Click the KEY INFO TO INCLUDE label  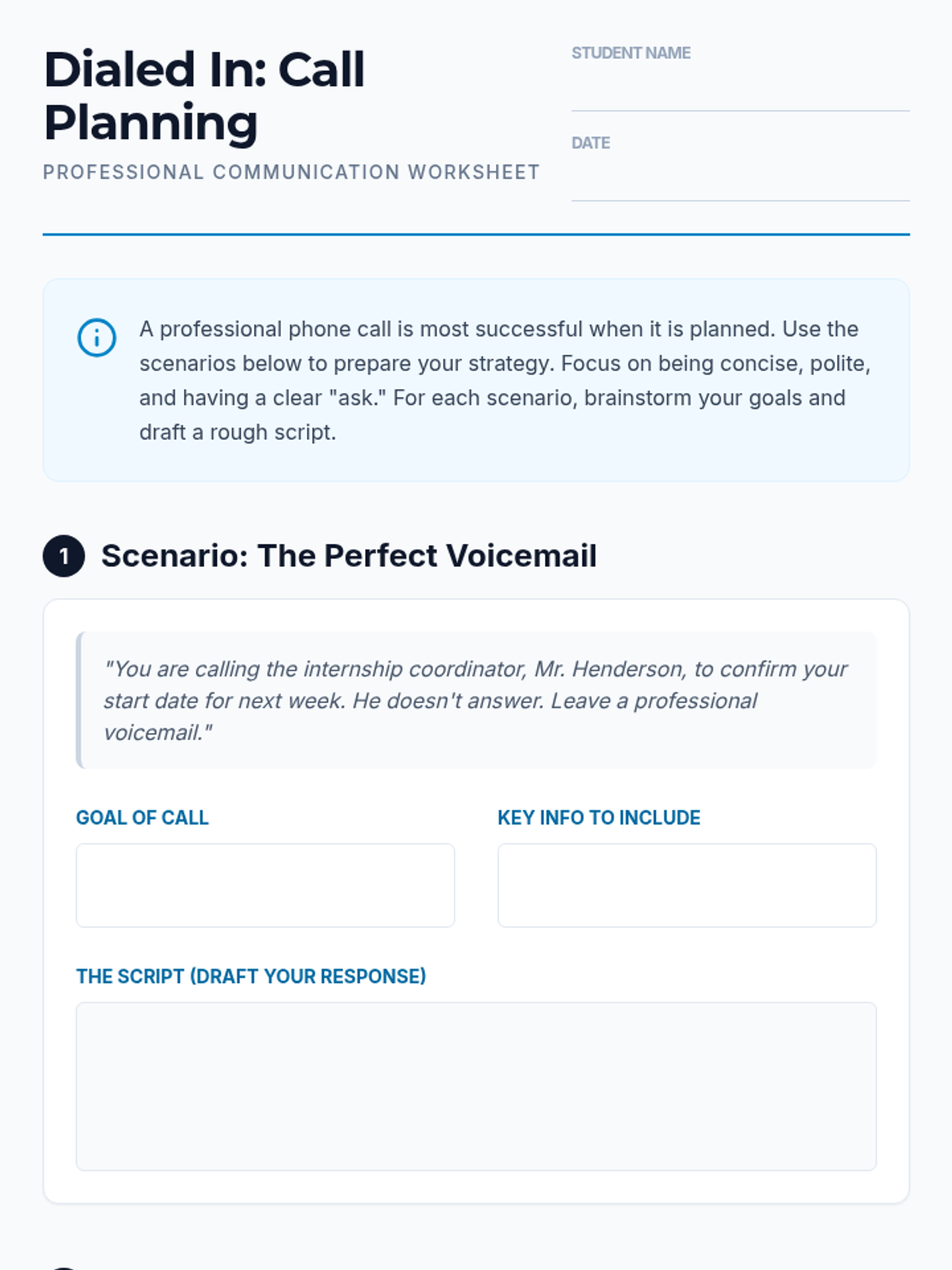[x=599, y=818]
